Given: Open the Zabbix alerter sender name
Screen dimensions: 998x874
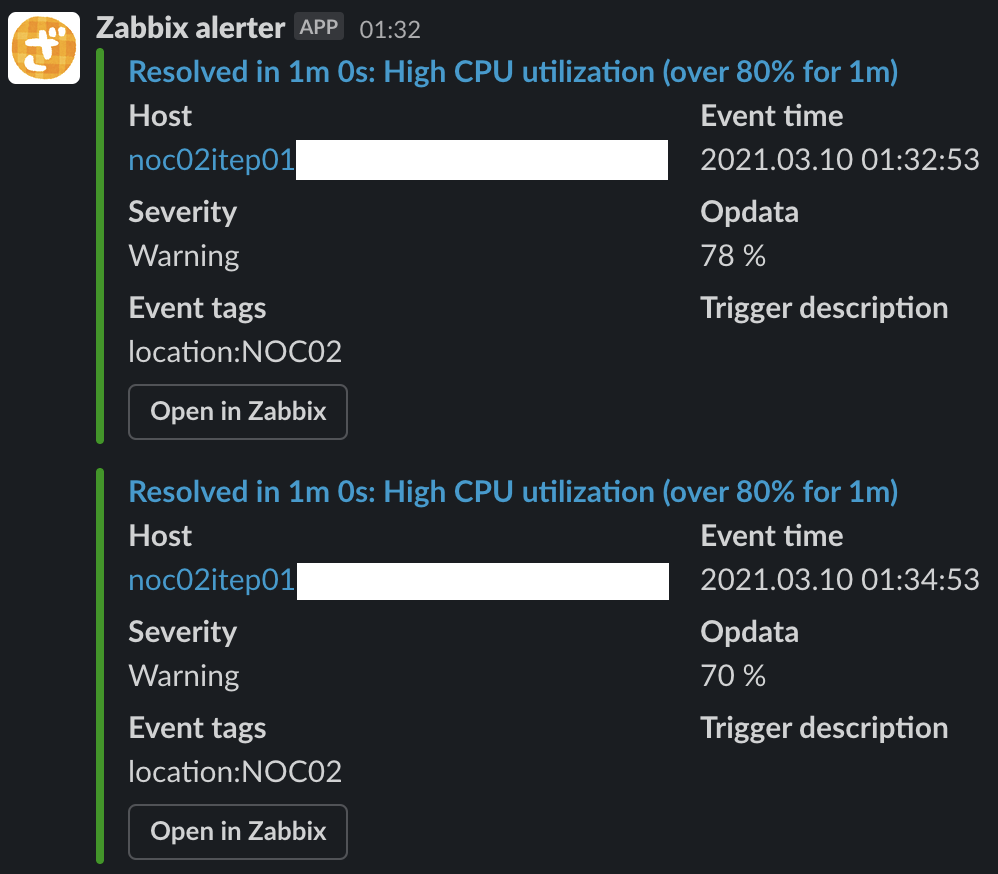Looking at the screenshot, I should pyautogui.click(x=190, y=28).
